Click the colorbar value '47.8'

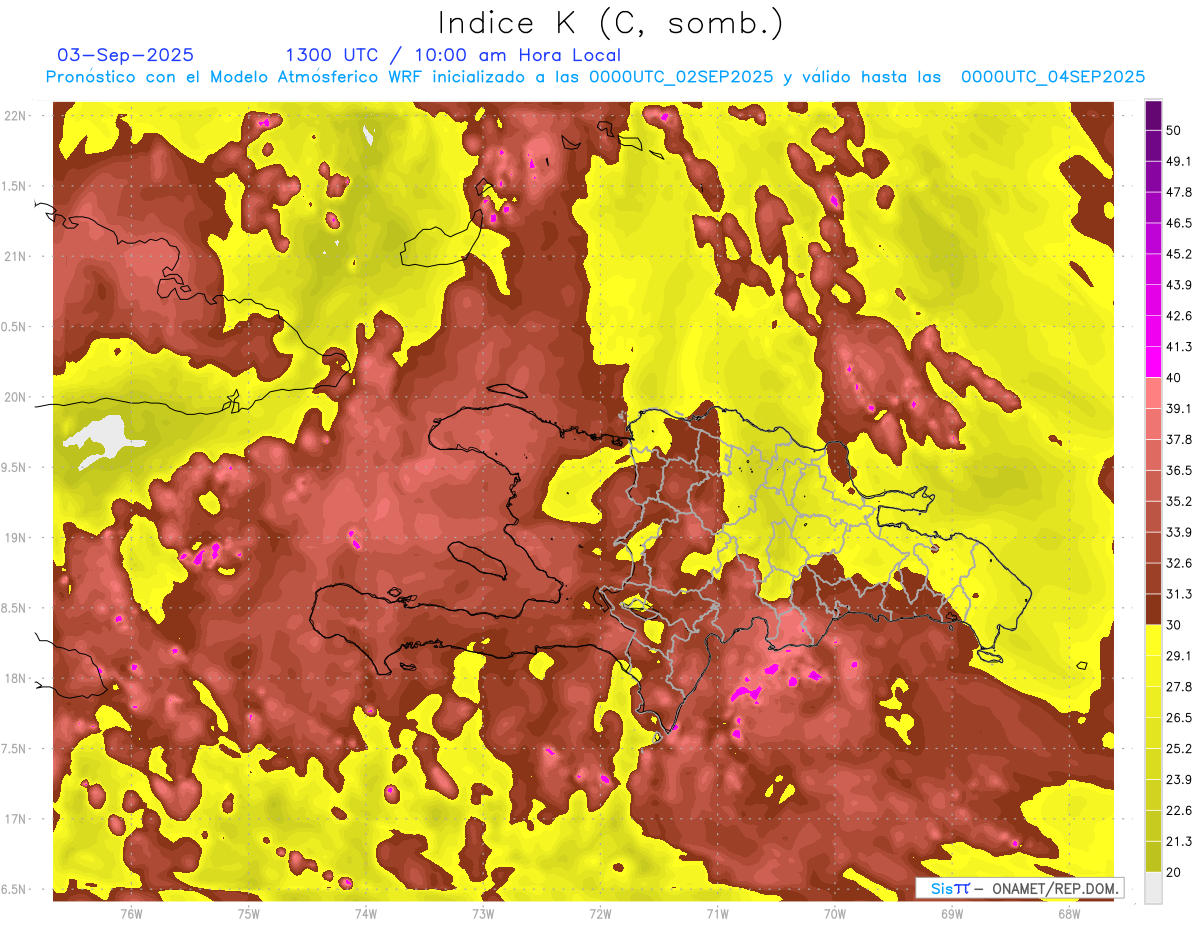(x=1178, y=192)
